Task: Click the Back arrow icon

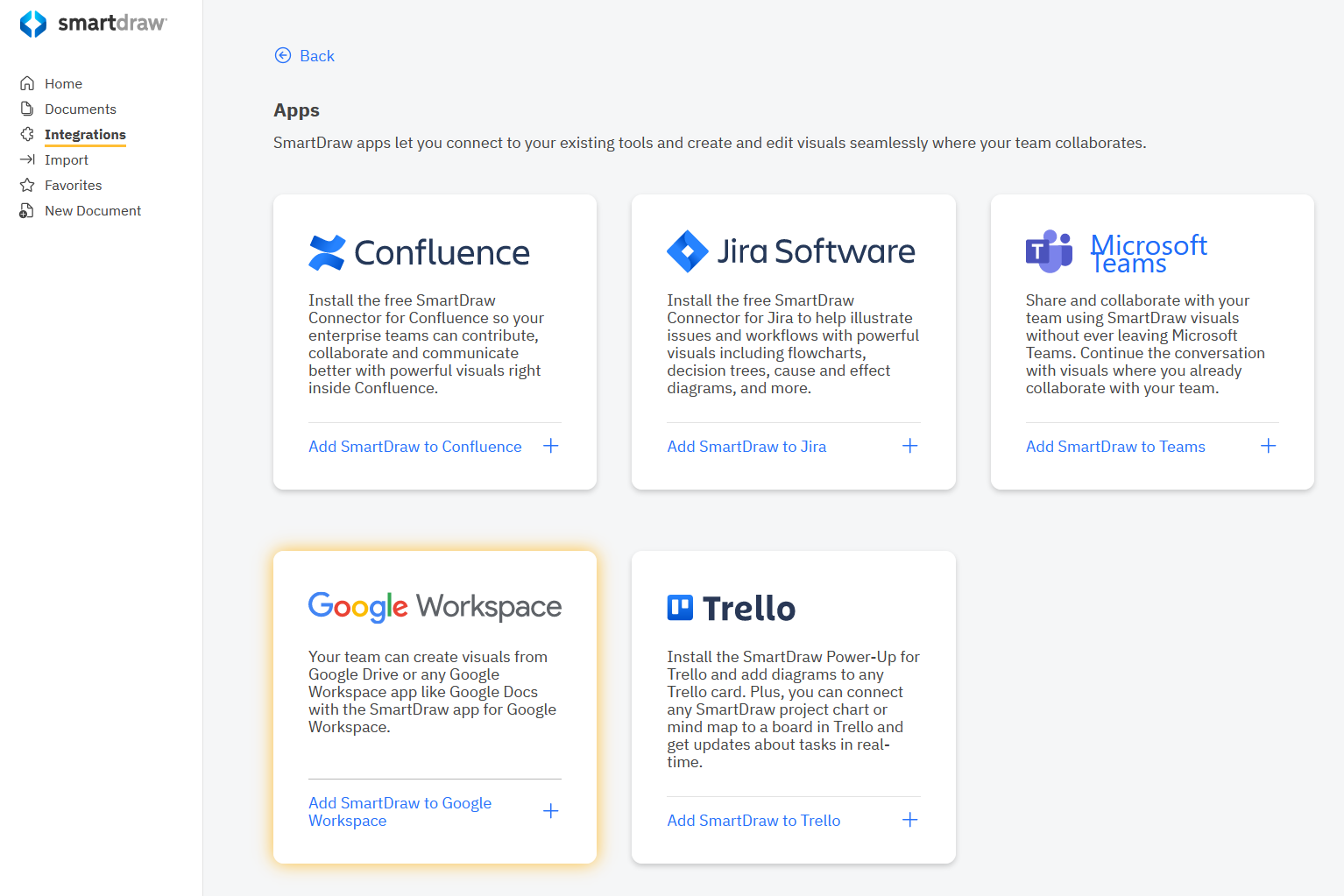Action: click(x=283, y=56)
